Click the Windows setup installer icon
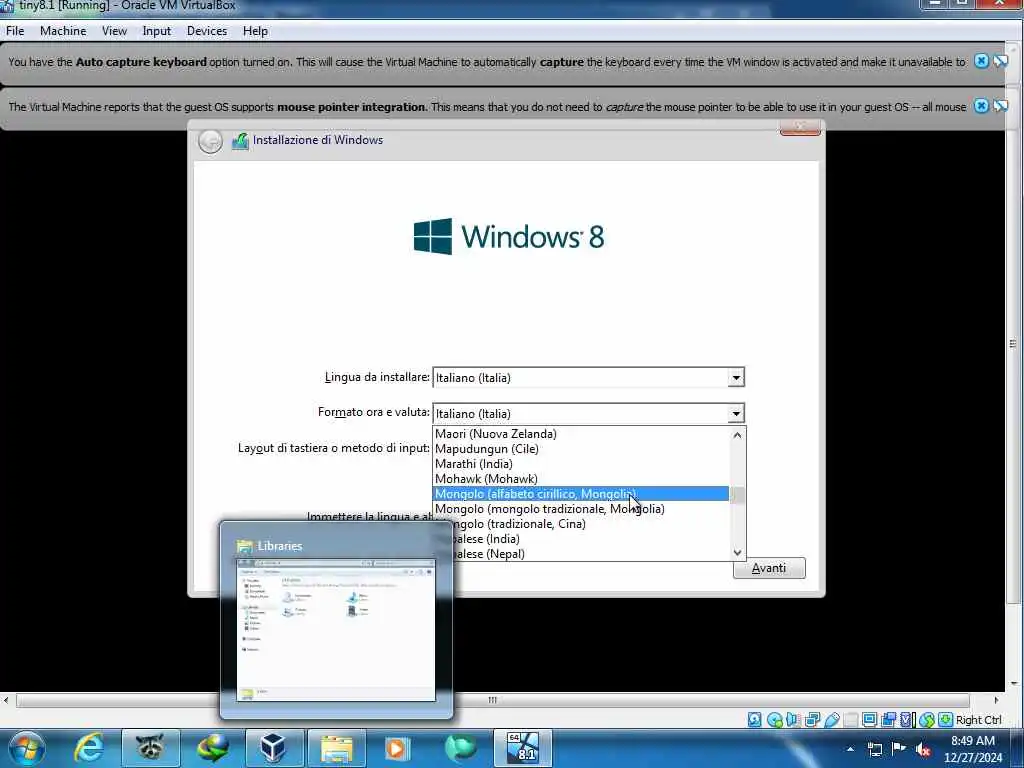The image size is (1024, 768). (x=240, y=140)
